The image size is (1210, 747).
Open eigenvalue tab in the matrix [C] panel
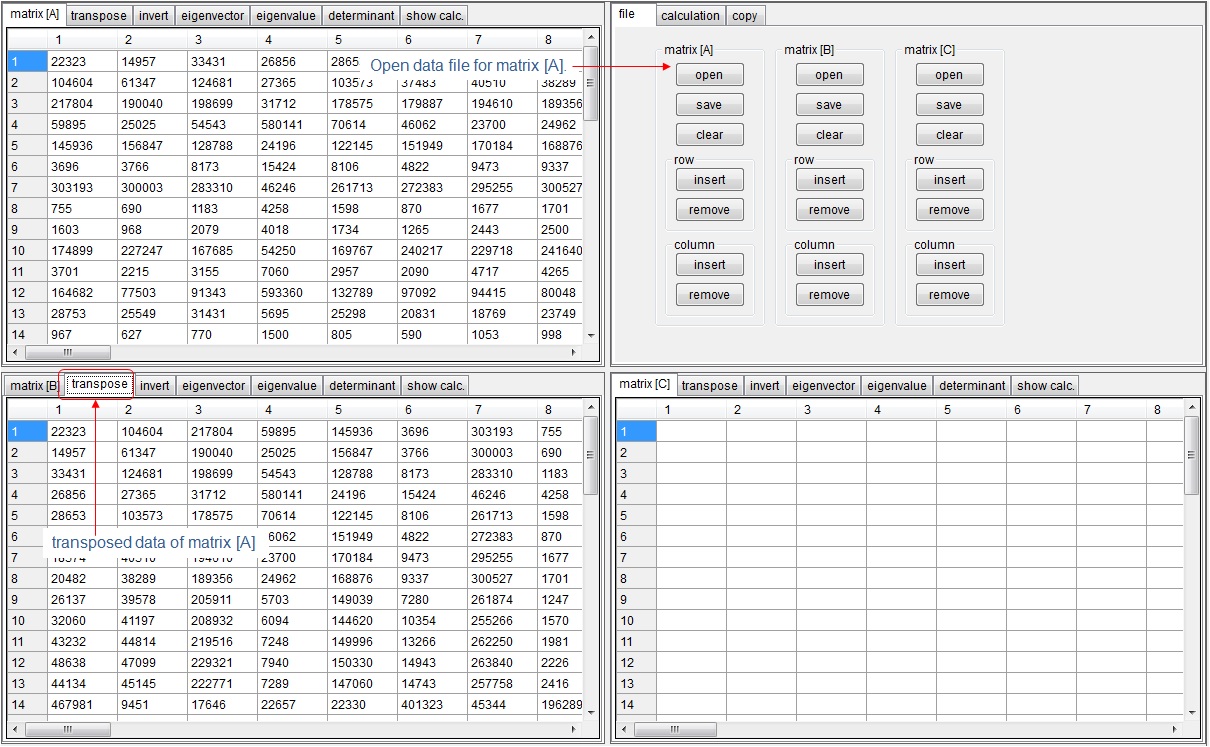pos(896,386)
